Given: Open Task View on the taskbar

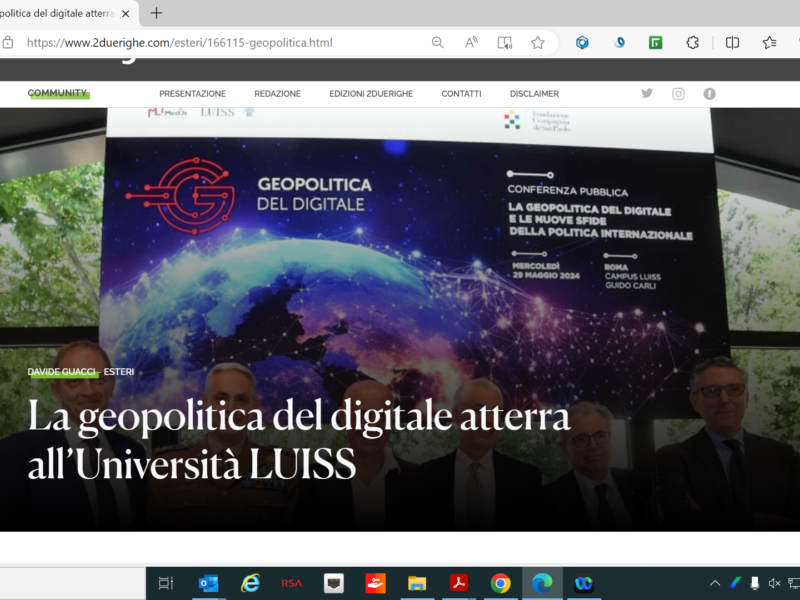Looking at the screenshot, I should click(166, 583).
